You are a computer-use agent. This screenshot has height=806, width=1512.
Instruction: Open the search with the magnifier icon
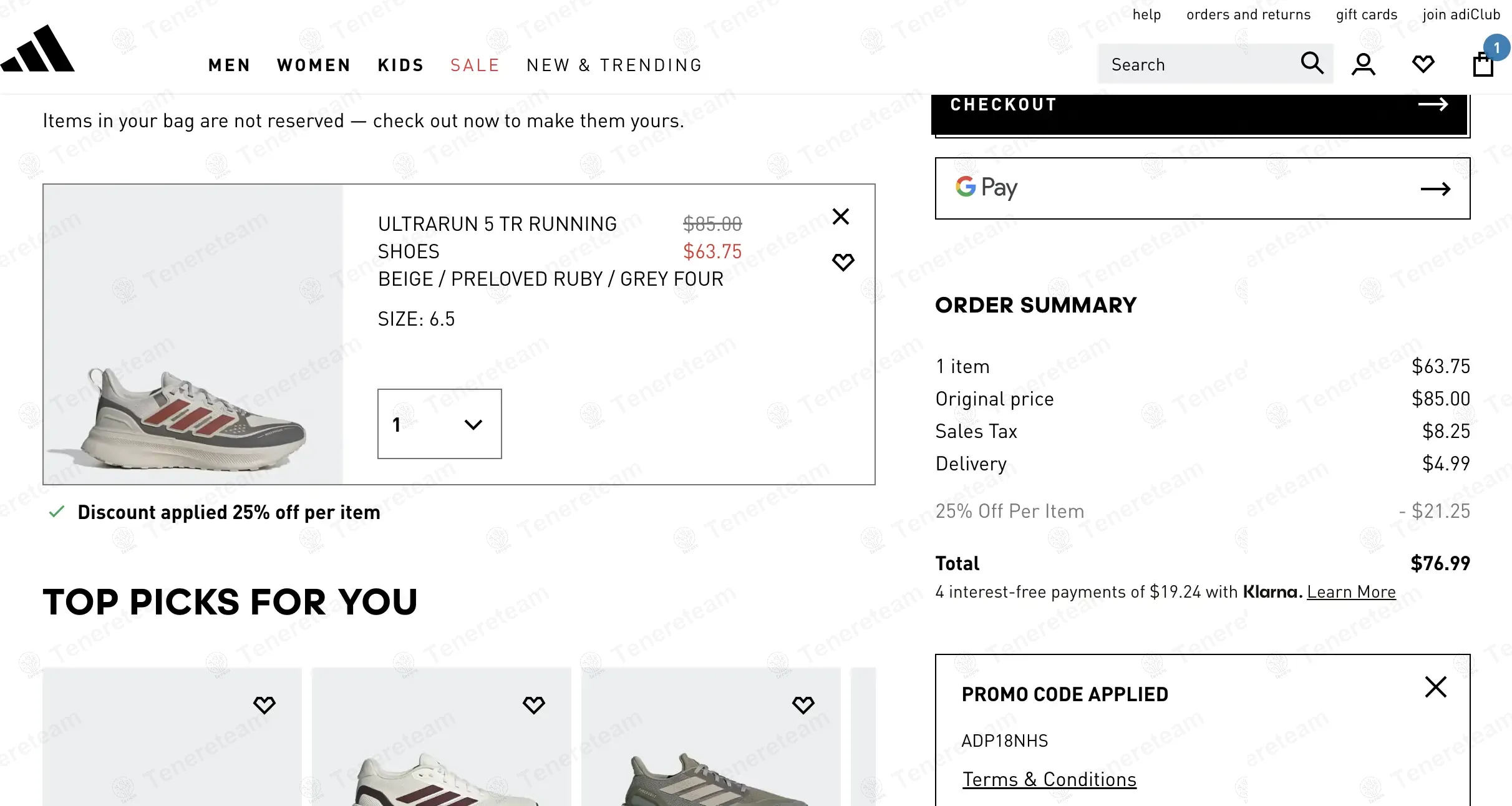(1312, 63)
